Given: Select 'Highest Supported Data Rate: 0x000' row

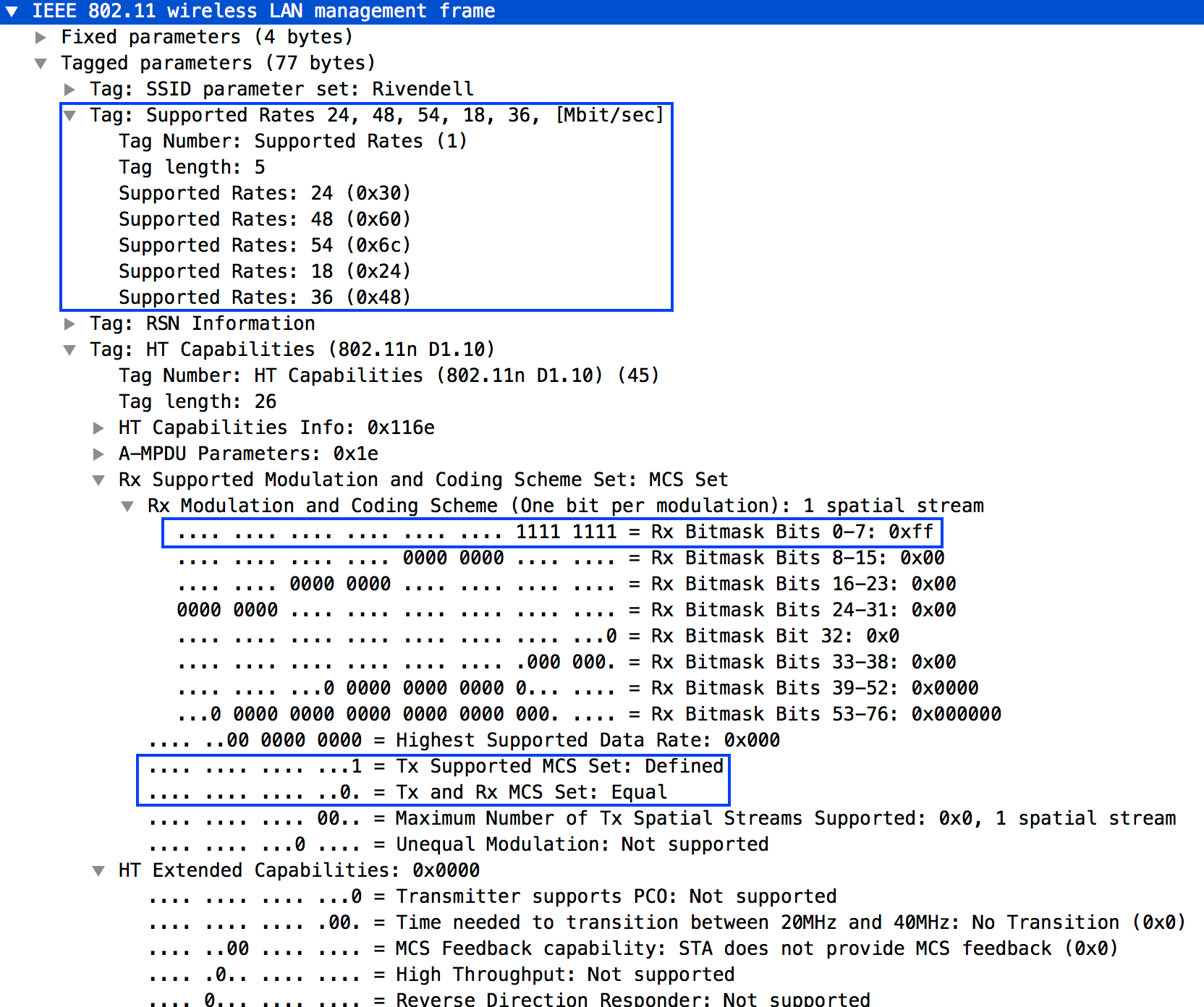Looking at the screenshot, I should [465, 740].
